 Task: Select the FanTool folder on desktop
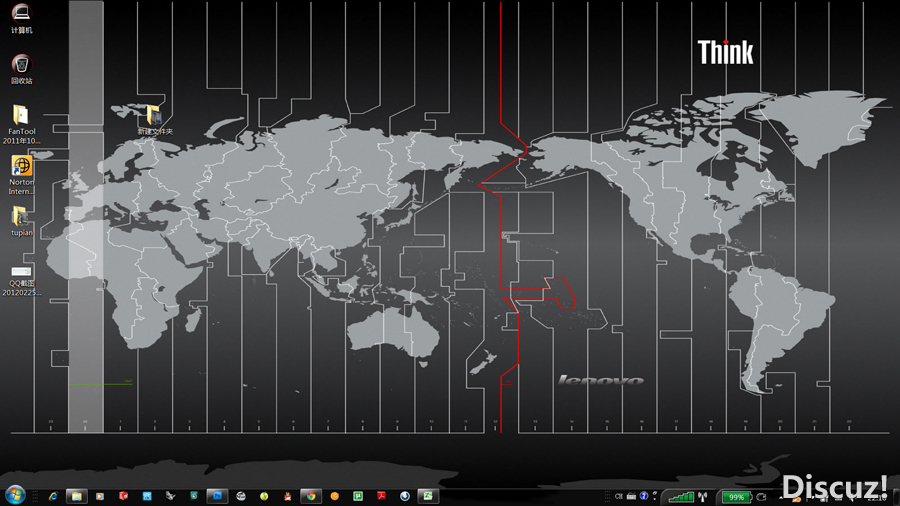point(21,124)
